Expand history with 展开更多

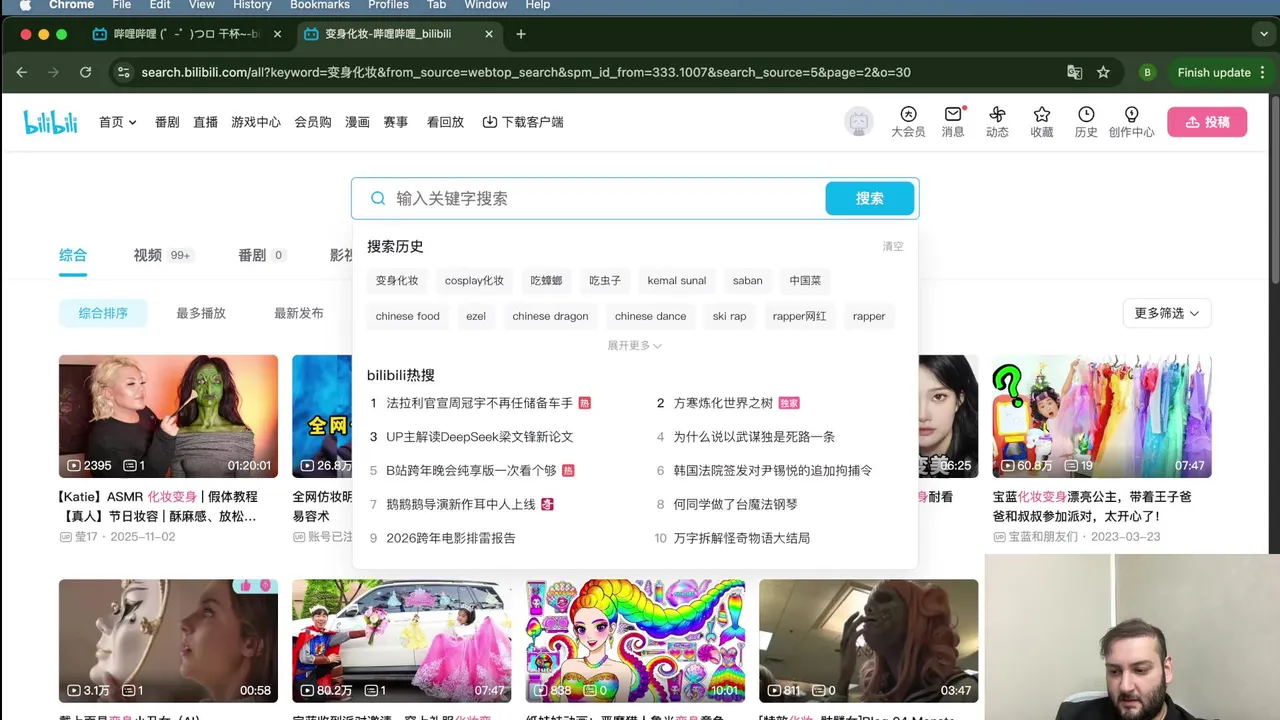click(x=635, y=345)
